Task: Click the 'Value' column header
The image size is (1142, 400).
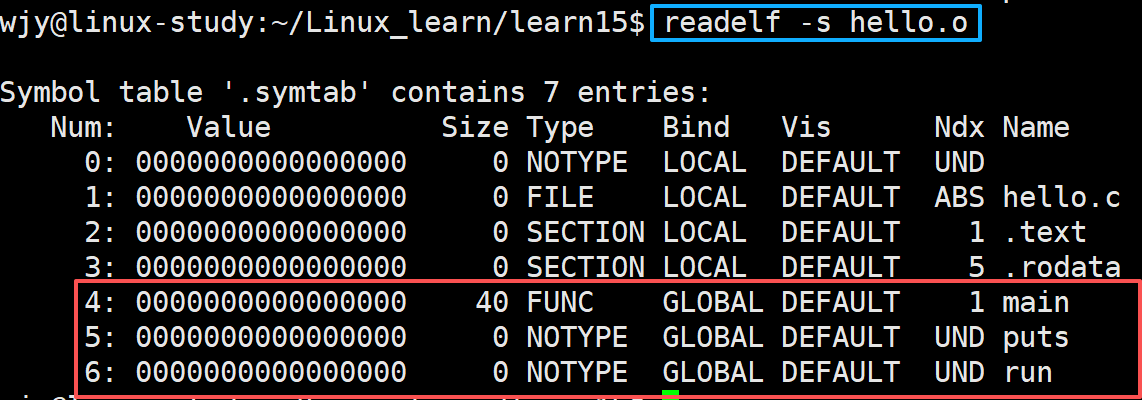Action: (229, 128)
